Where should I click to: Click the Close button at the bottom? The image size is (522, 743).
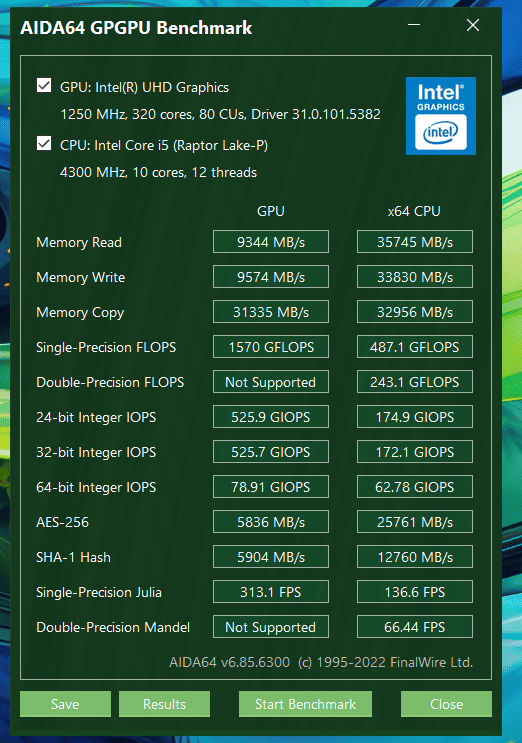coord(446,704)
